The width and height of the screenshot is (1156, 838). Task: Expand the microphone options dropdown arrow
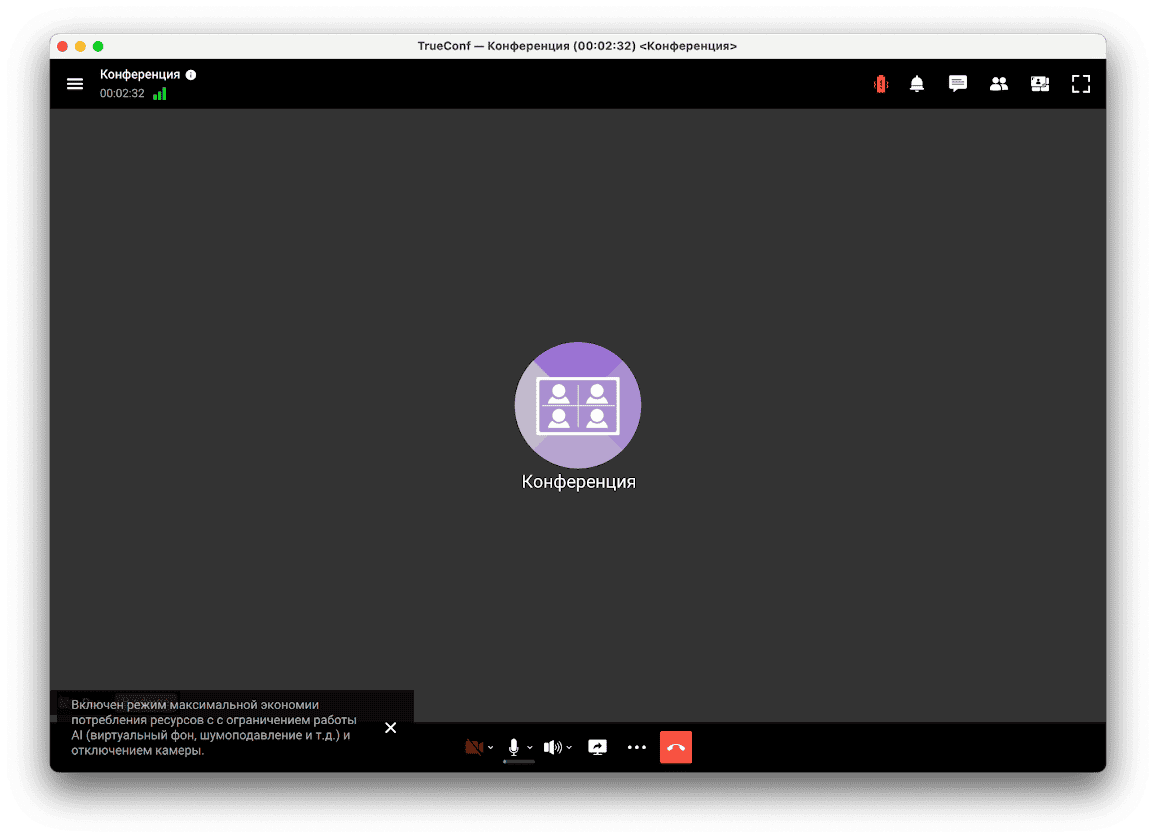click(530, 748)
